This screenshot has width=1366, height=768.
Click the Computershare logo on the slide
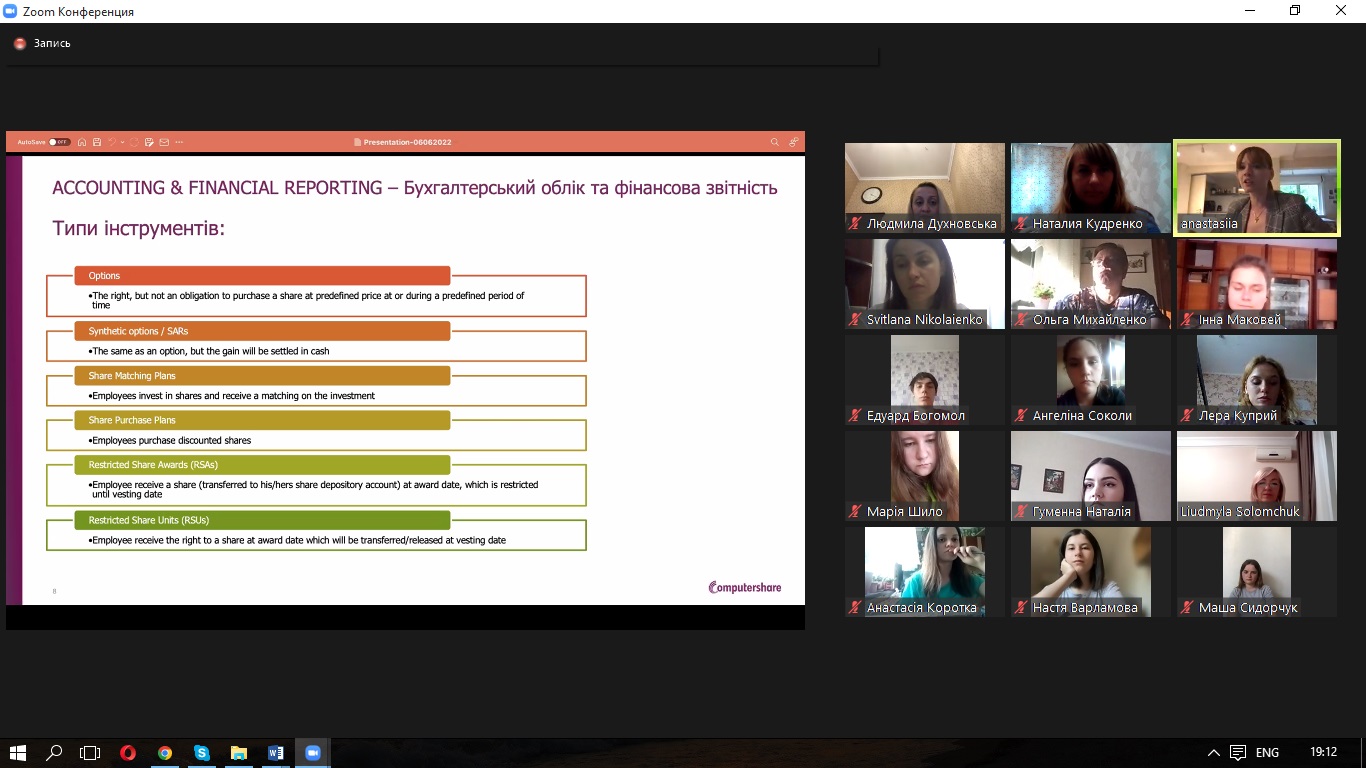[744, 588]
